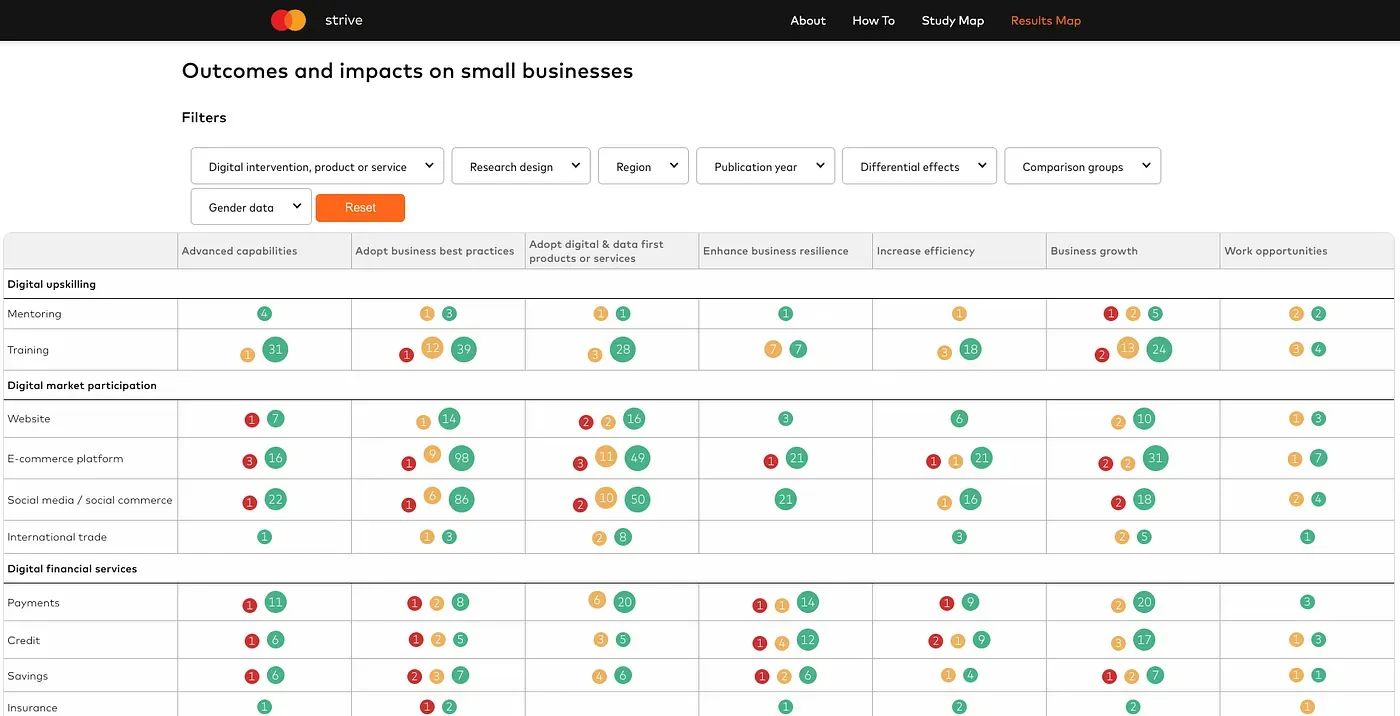
Task: Click the orange Reset button
Action: coord(360,208)
